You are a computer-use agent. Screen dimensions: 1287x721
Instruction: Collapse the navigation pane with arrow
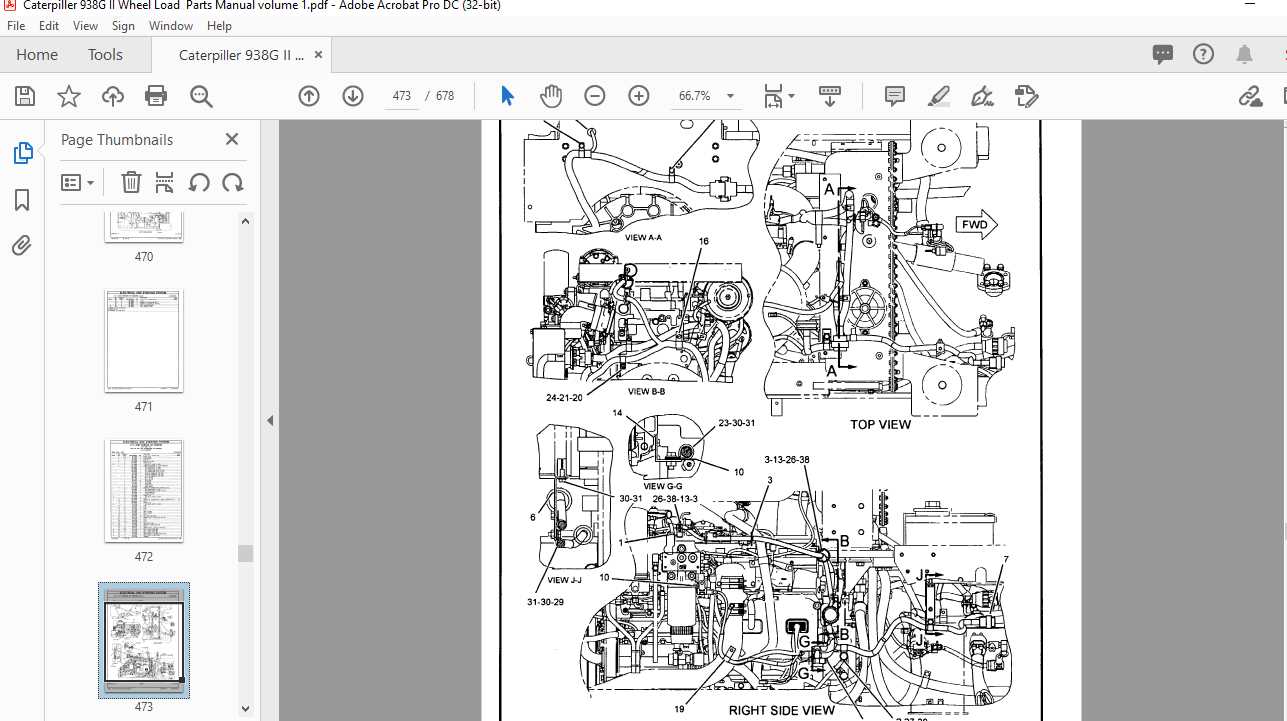click(270, 421)
